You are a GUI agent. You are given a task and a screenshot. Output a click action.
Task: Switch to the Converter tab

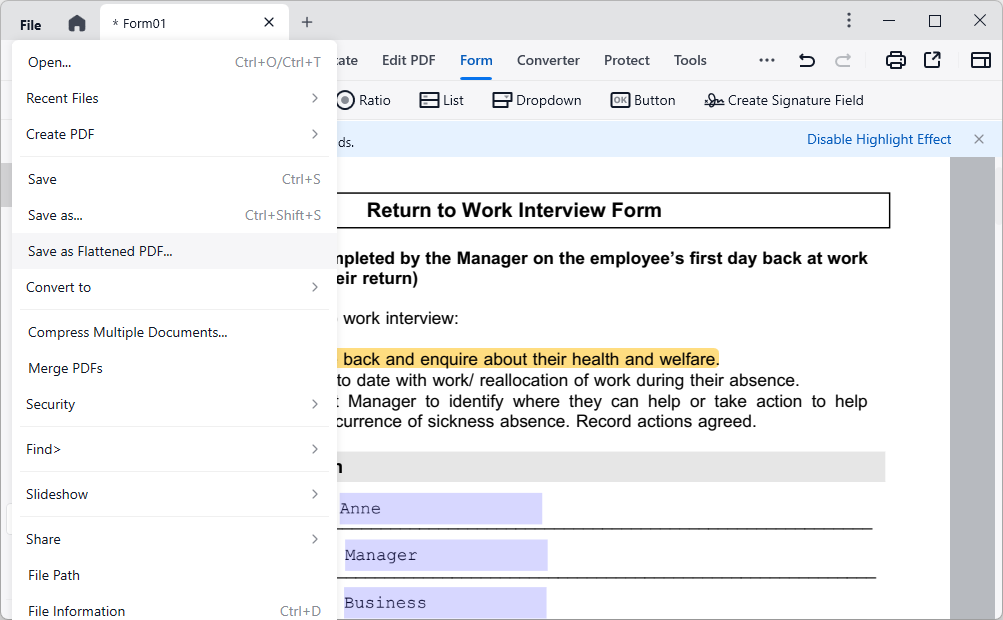[x=548, y=60]
